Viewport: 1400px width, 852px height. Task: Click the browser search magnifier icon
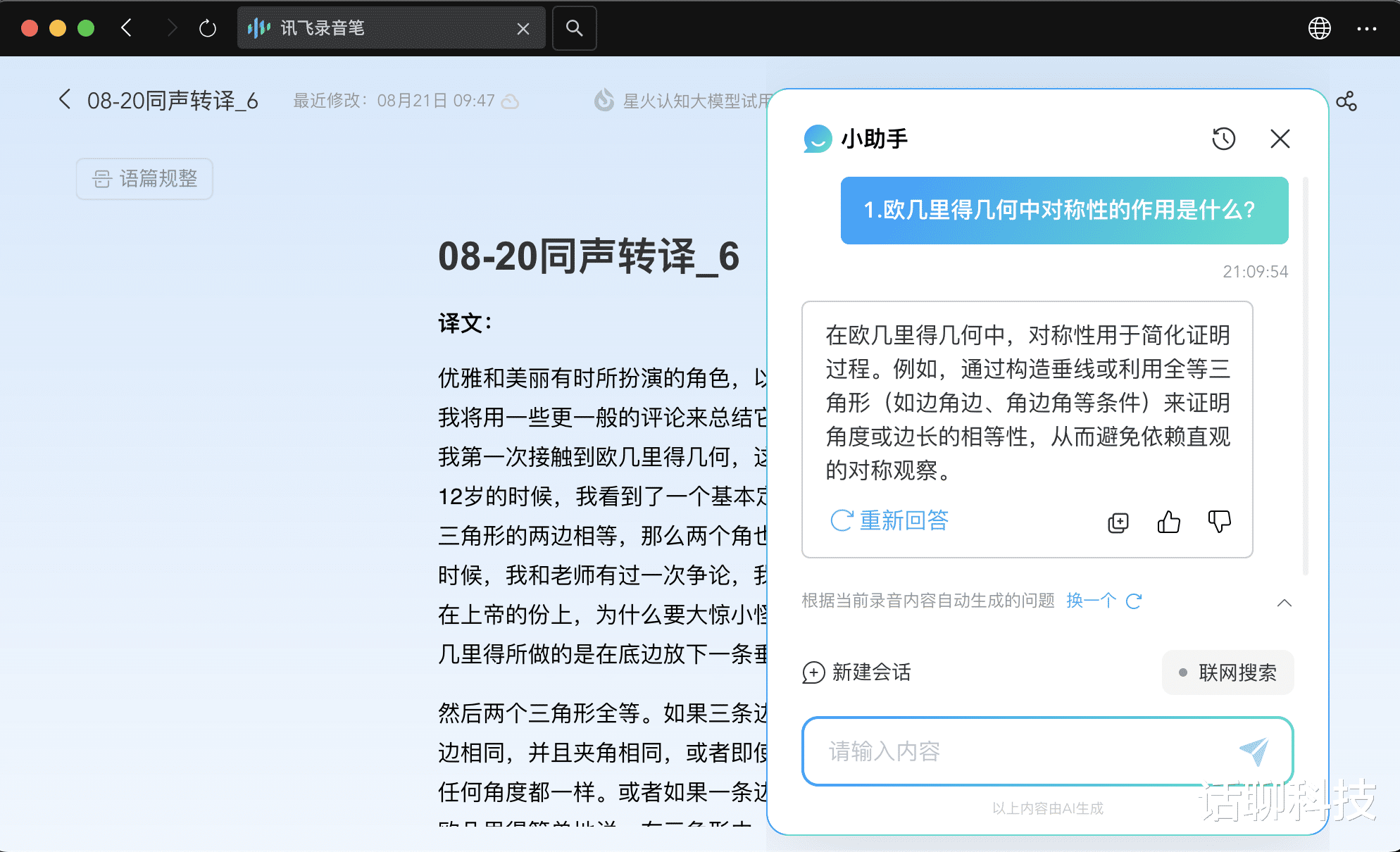[x=574, y=28]
